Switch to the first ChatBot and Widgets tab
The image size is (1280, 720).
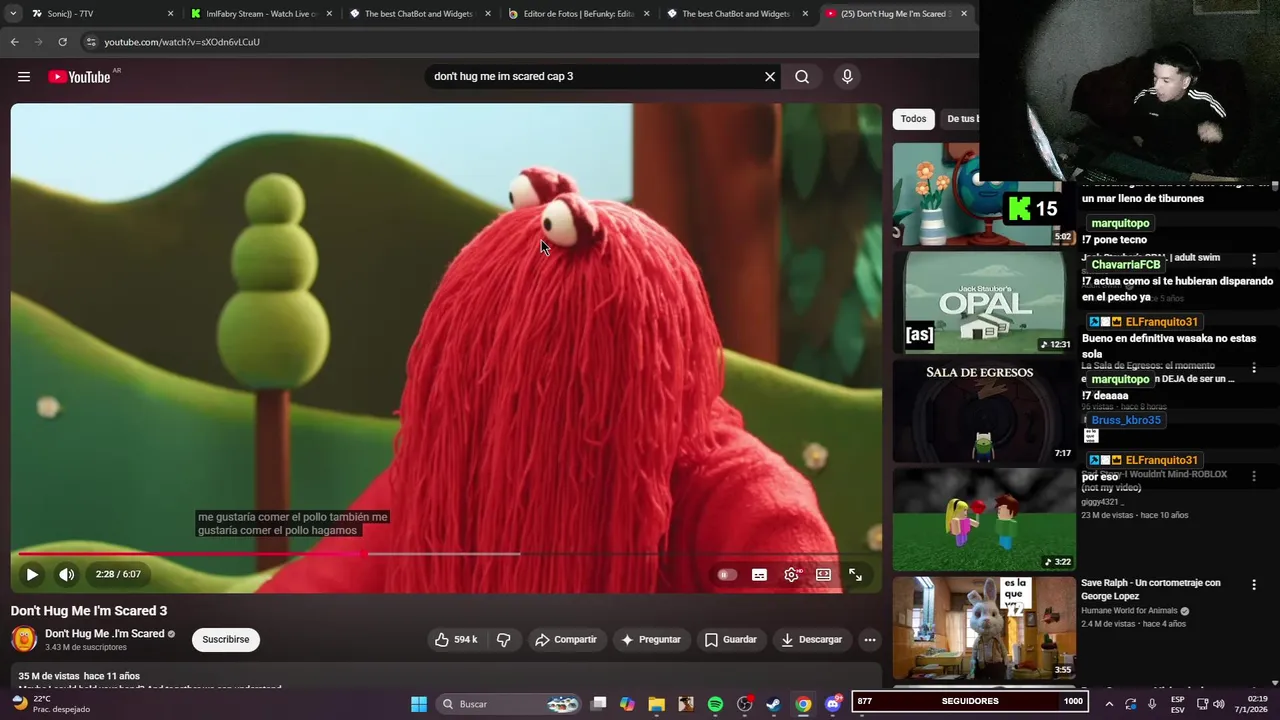(418, 14)
